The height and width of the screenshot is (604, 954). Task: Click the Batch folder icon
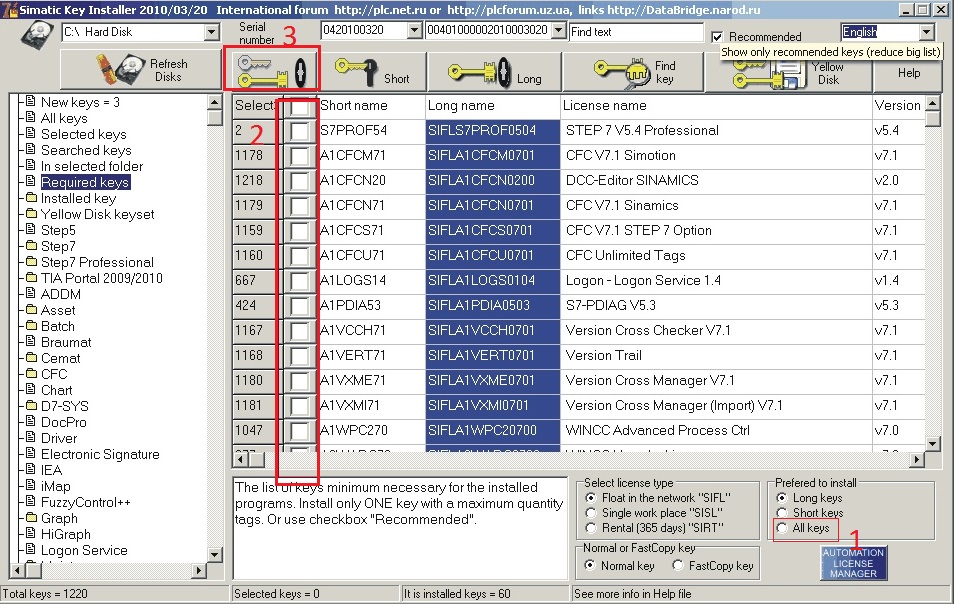(31, 325)
